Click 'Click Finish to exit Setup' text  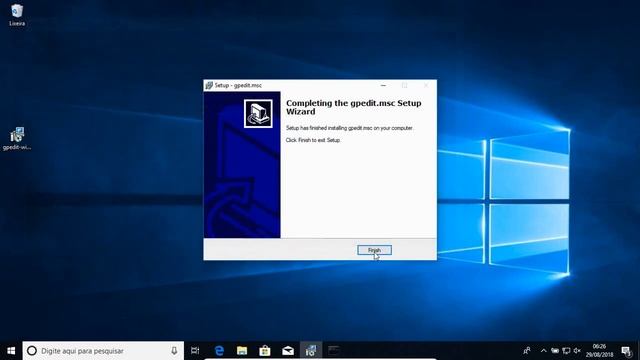[x=313, y=140]
